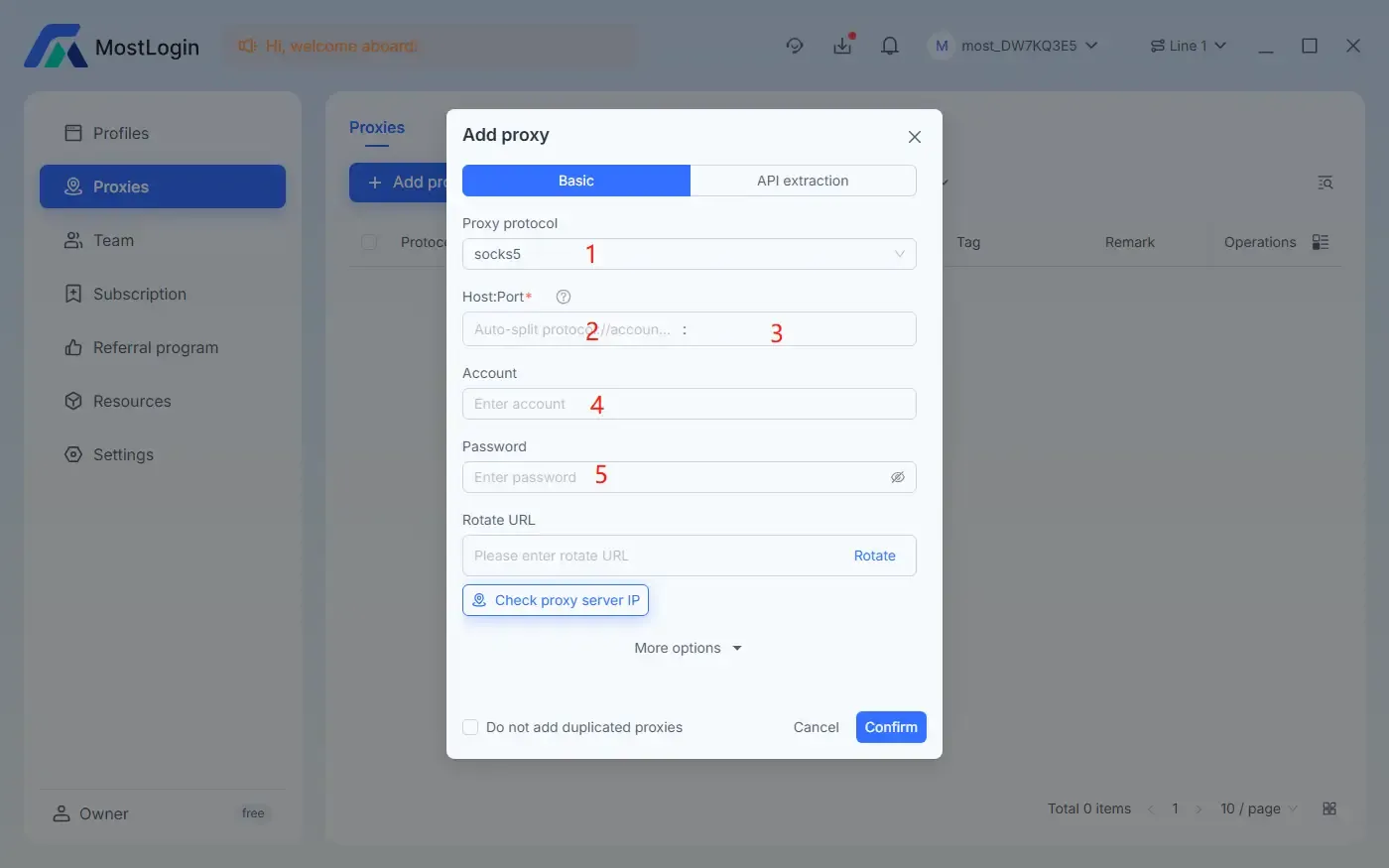Open Proxies in the sidebar
1389x868 pixels.
163,186
